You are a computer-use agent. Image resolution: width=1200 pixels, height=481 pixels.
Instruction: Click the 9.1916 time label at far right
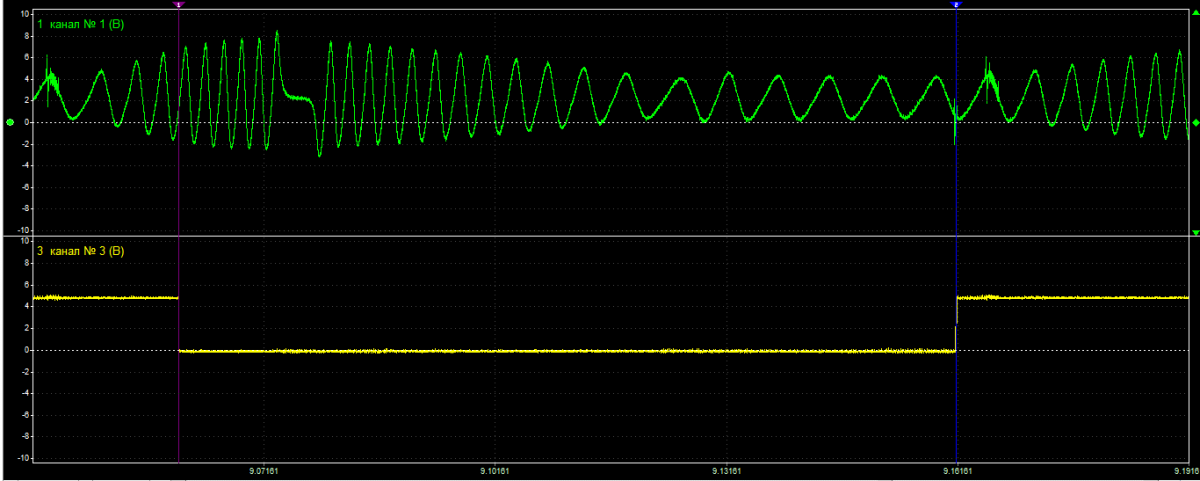click(1183, 469)
